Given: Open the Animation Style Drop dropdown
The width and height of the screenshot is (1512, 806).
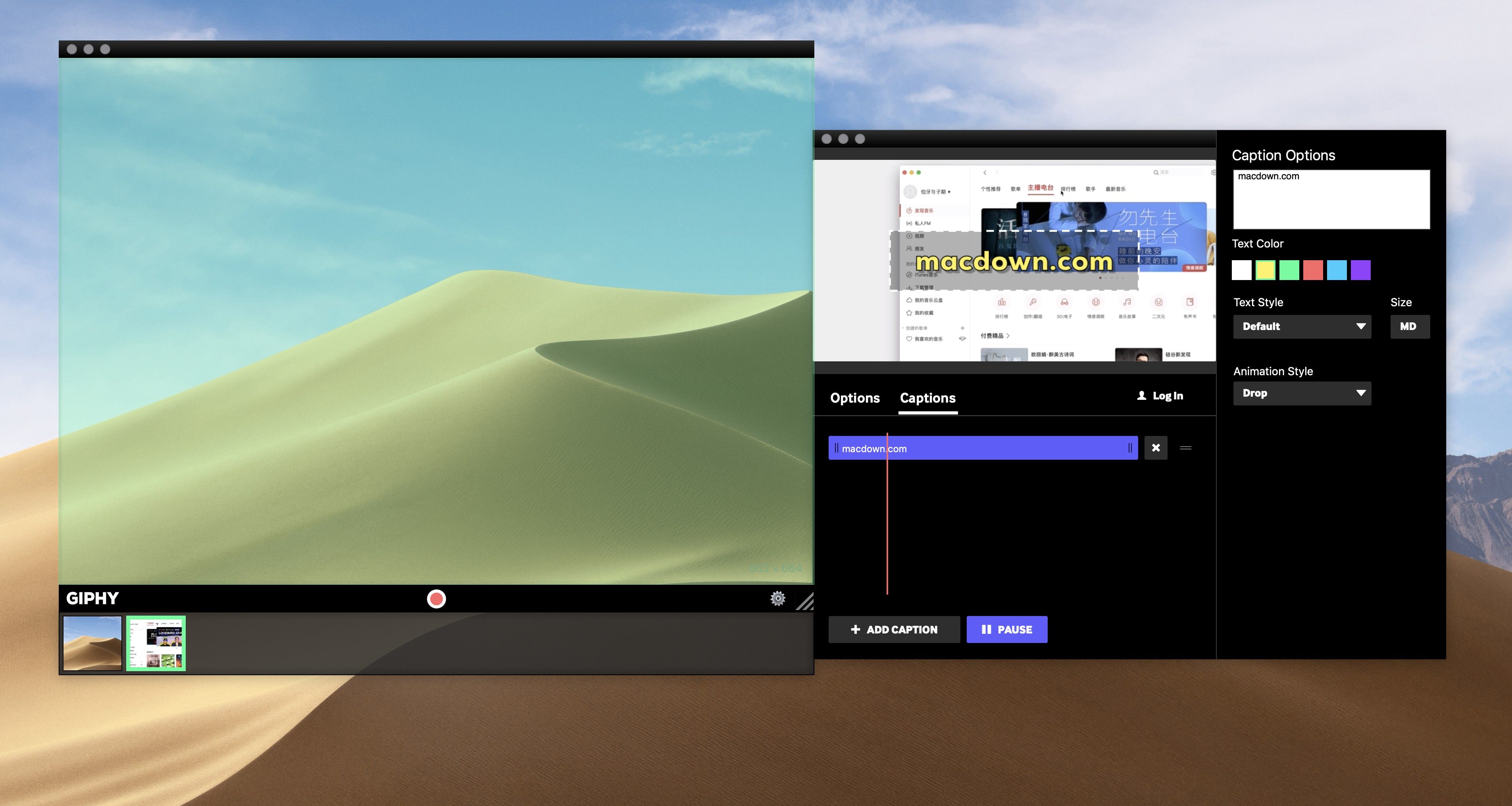Looking at the screenshot, I should tap(1302, 393).
